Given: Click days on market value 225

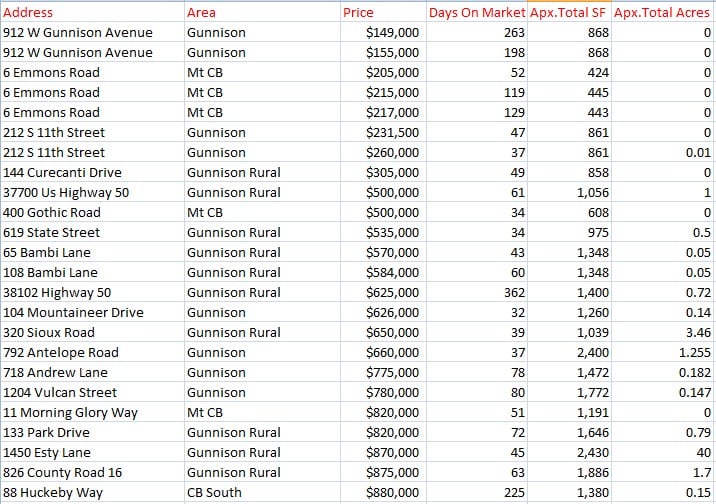Looking at the screenshot, I should pos(477,493).
